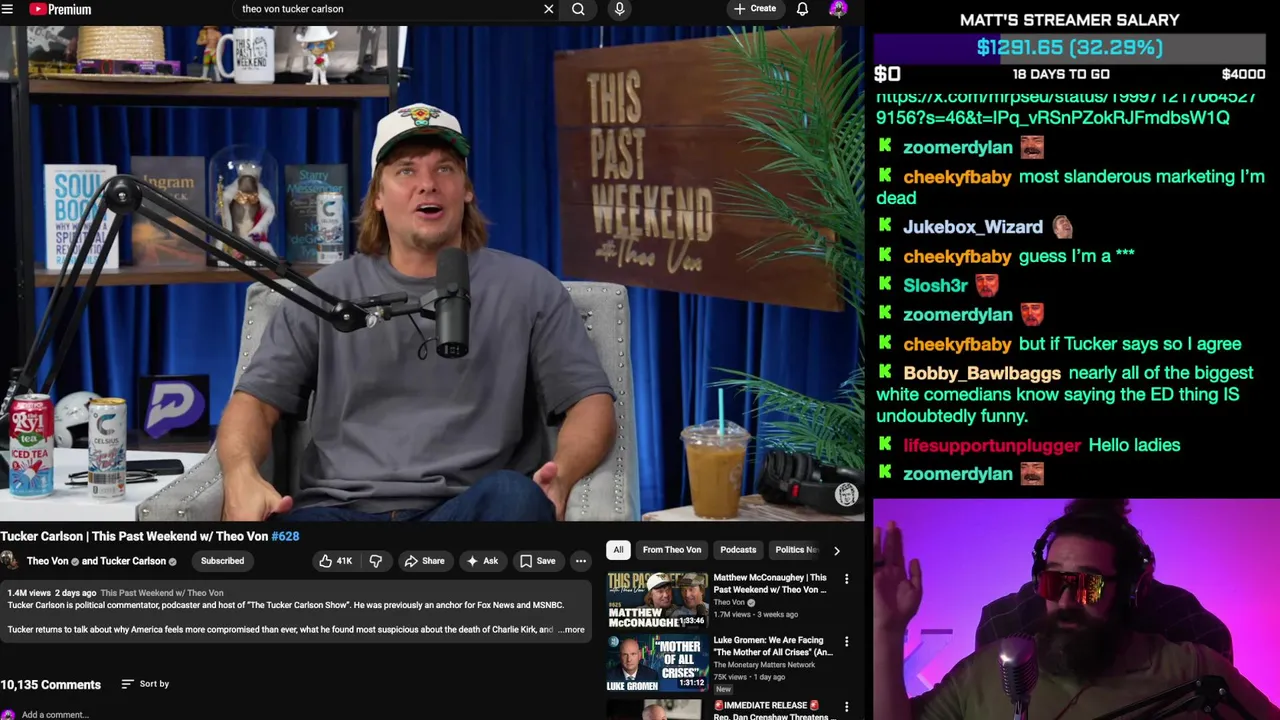
Task: Click the Save bookmark icon
Action: point(525,561)
